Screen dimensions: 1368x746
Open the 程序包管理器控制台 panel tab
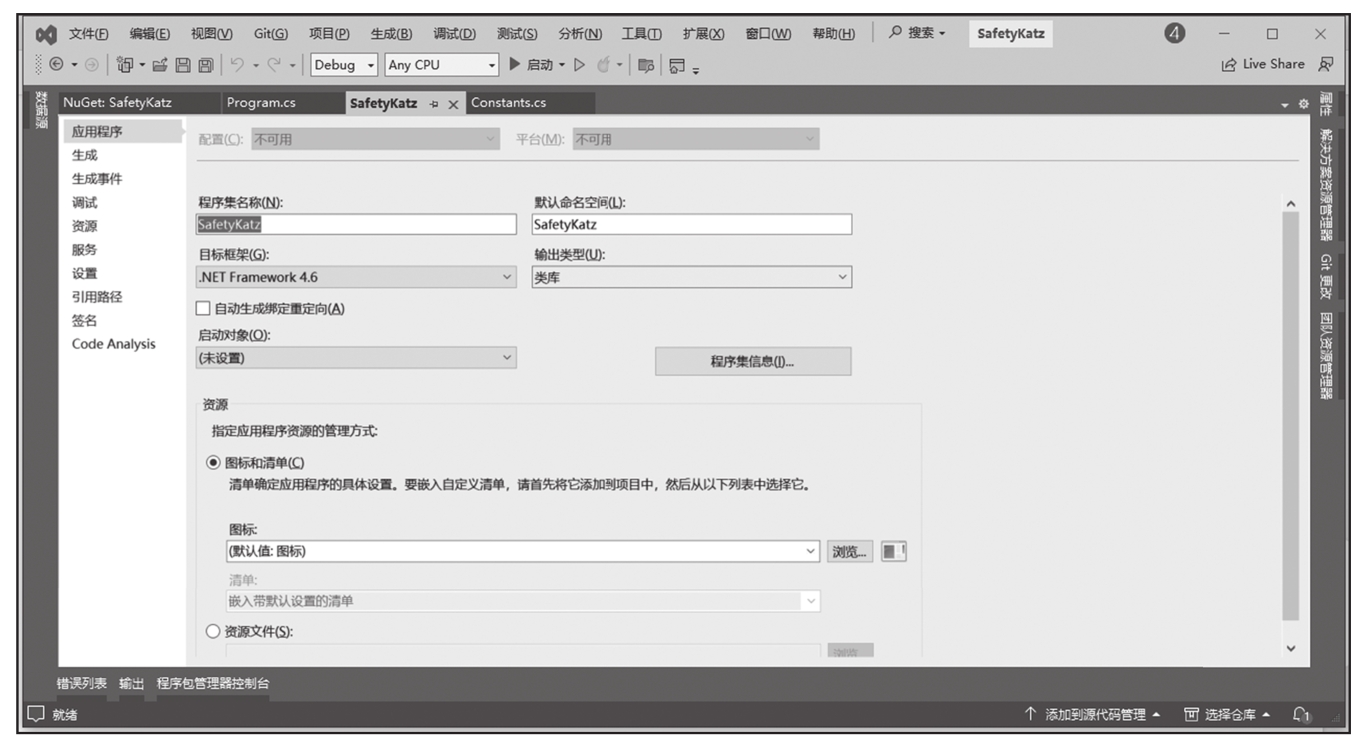(213, 684)
